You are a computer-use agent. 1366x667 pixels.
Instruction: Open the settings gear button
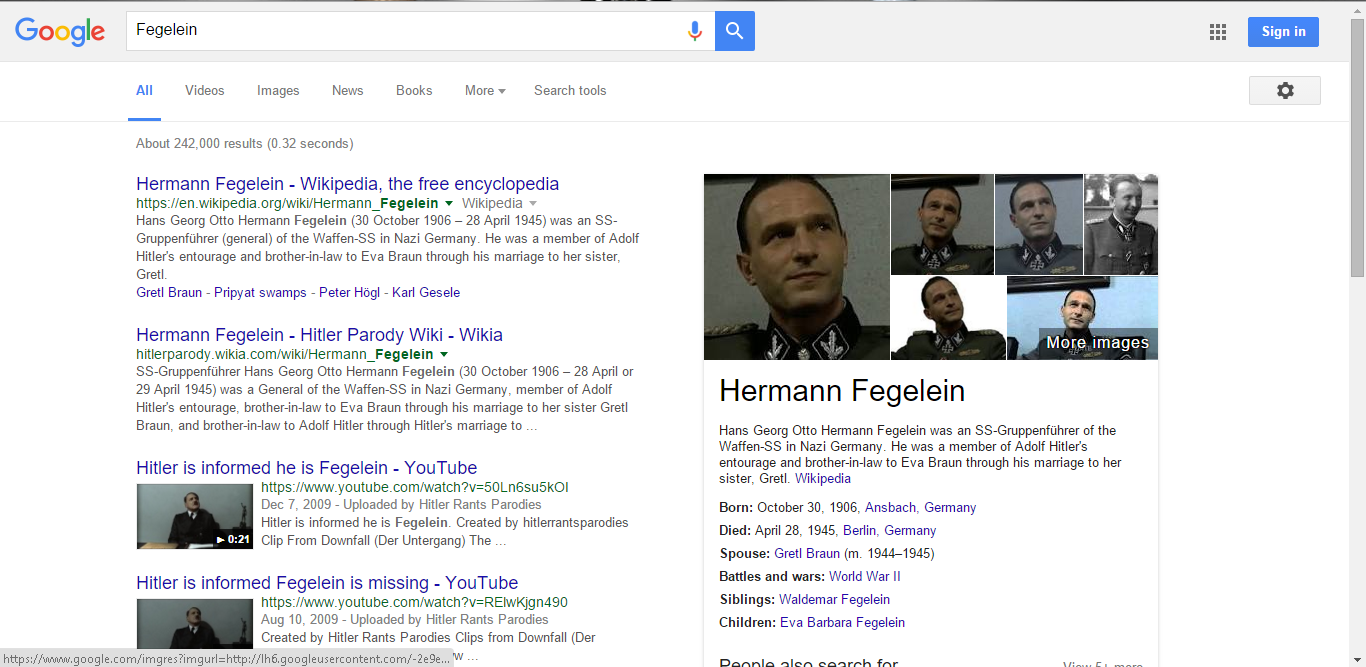pos(1285,90)
